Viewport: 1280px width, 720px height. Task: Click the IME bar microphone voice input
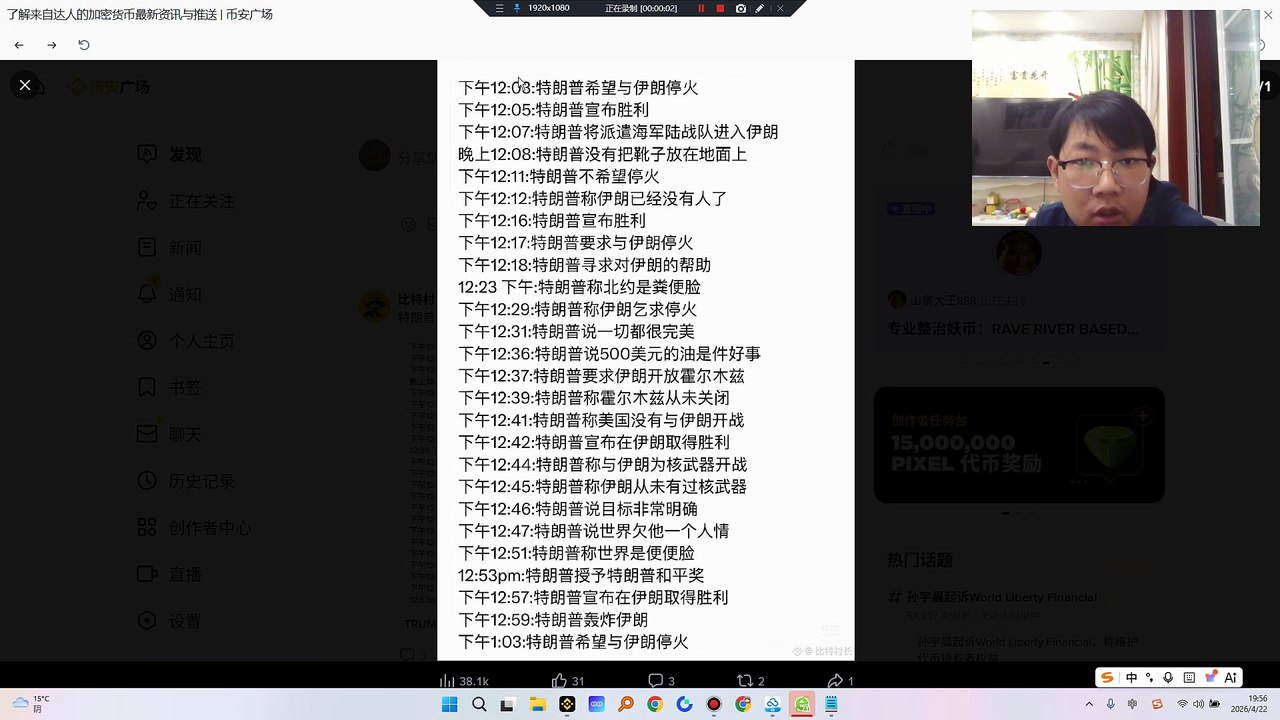(1169, 678)
